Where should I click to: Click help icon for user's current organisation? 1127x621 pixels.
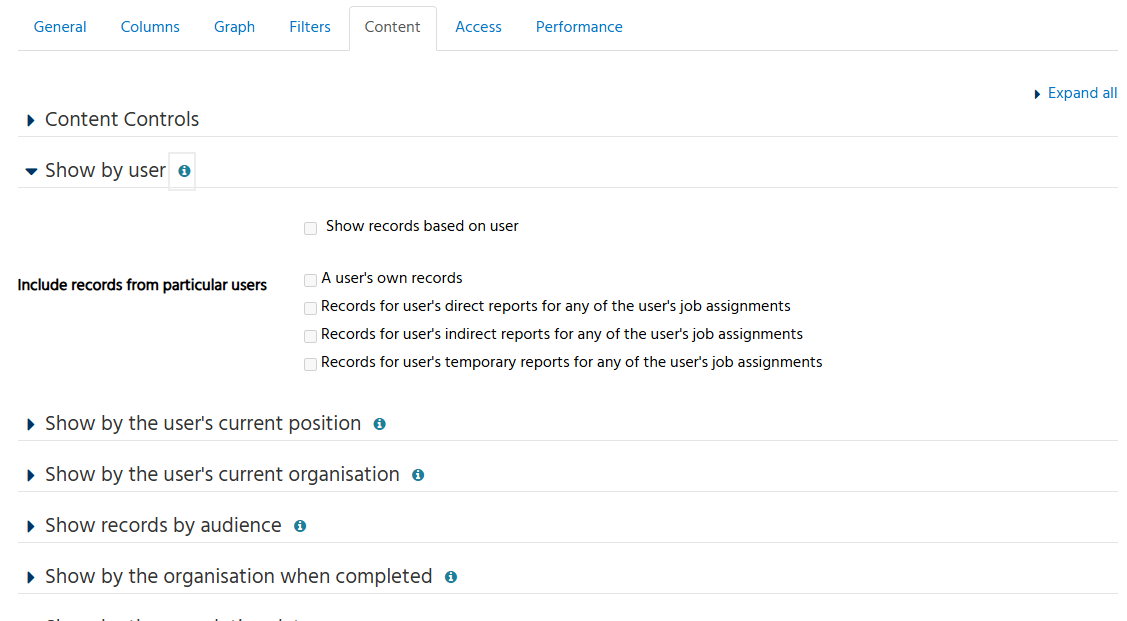click(418, 475)
